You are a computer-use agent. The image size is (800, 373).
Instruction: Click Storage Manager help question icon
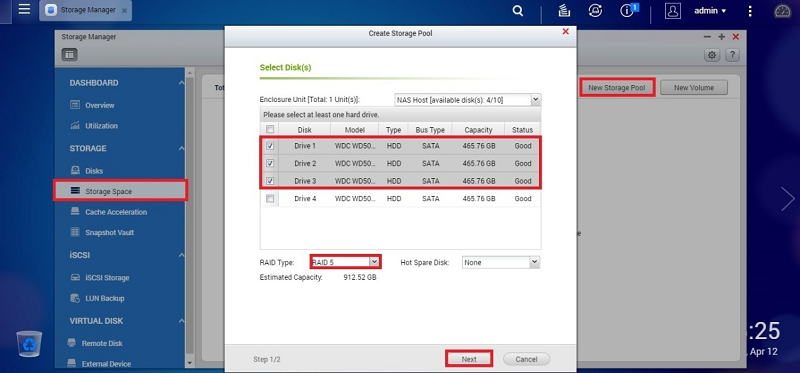pos(732,55)
